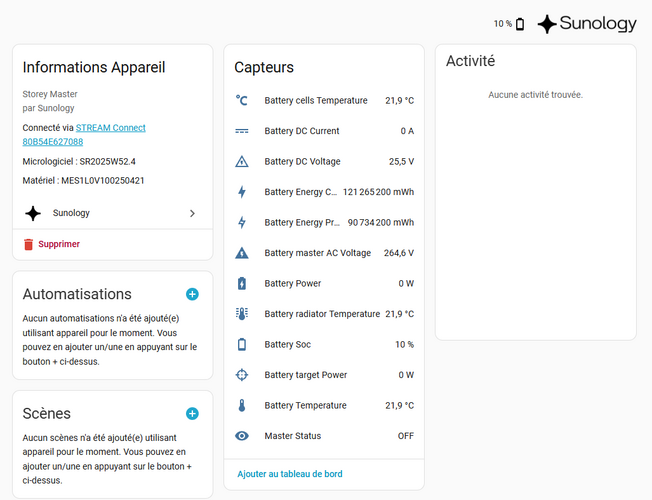Click the Battery Soc icon

[242, 344]
